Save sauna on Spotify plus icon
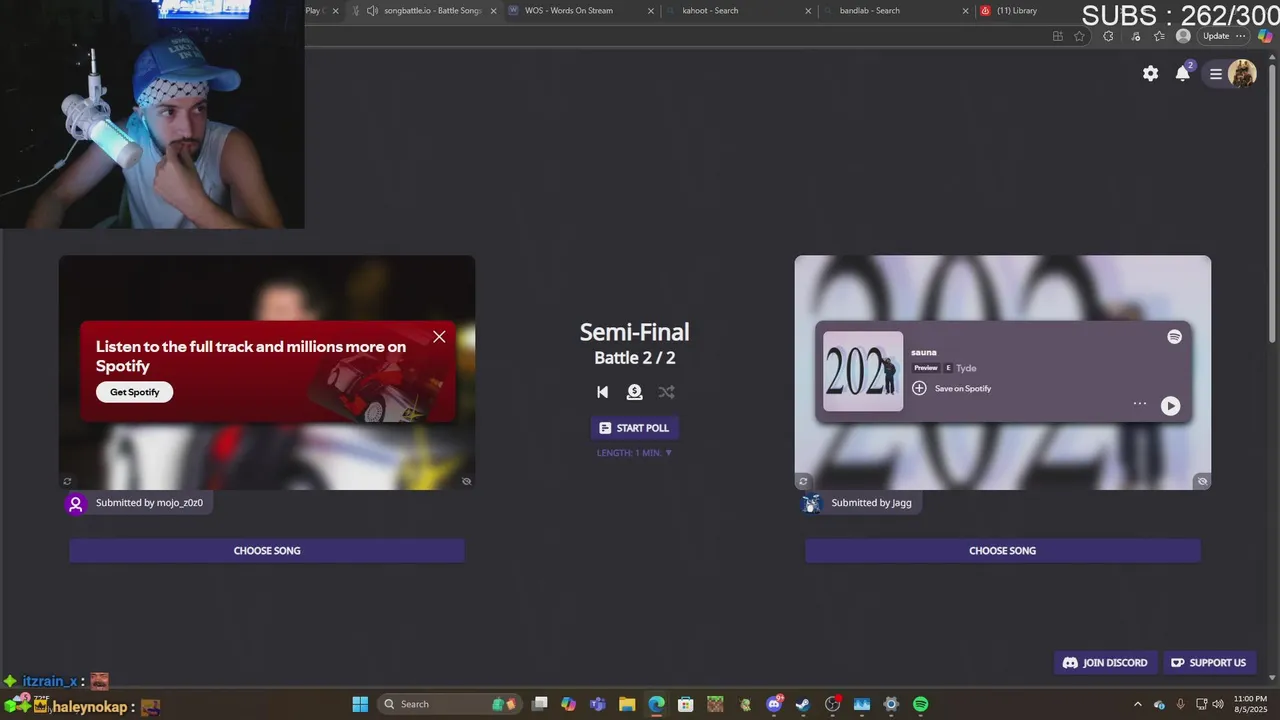The width and height of the screenshot is (1280, 720). click(x=919, y=388)
